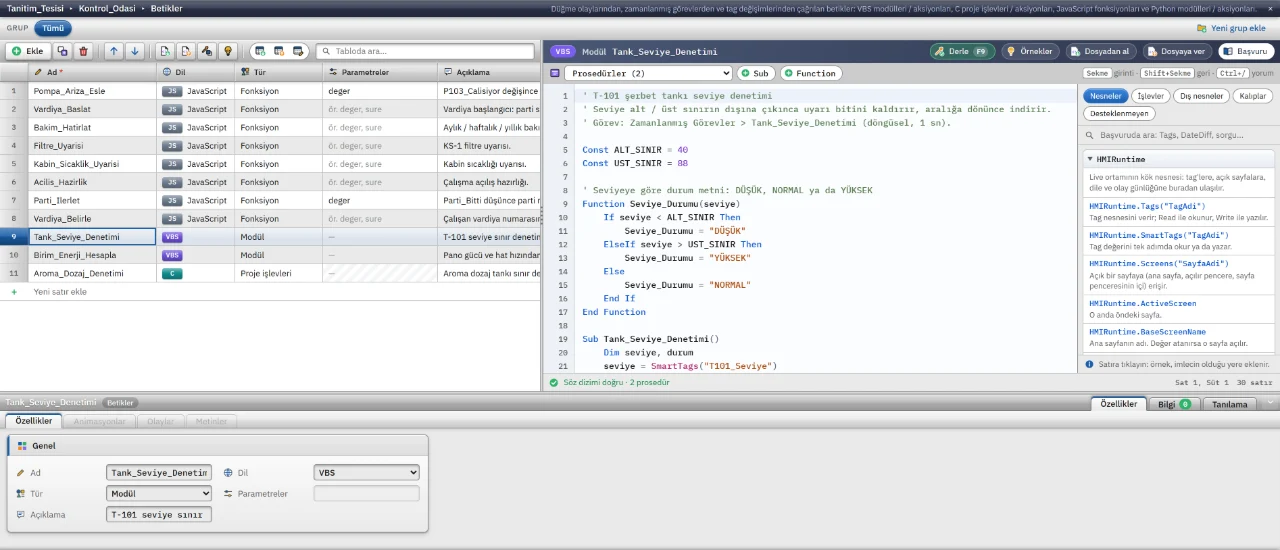Click the globe icon of the Dil column header
This screenshot has height=550, width=1280.
[166, 72]
